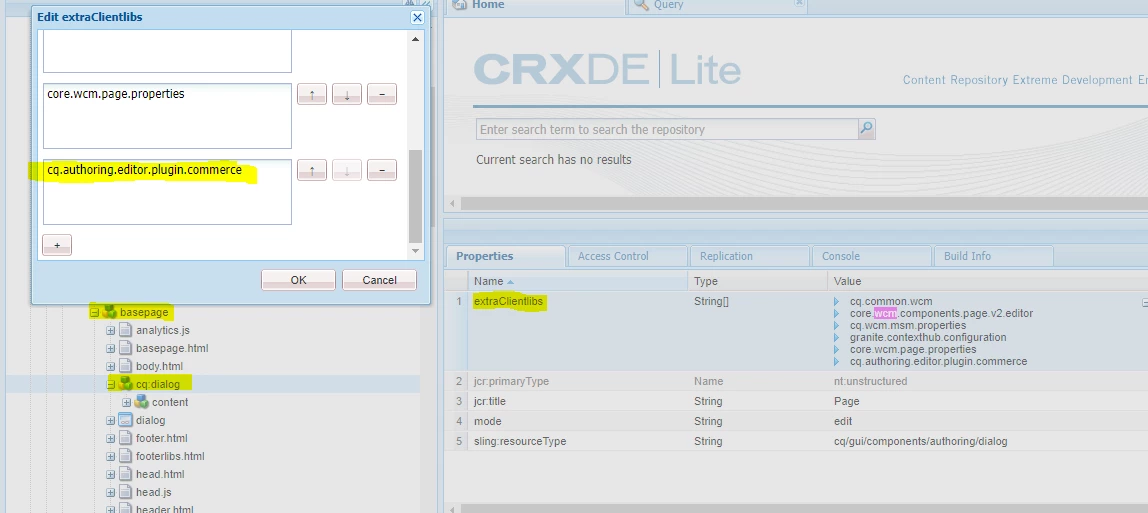Image resolution: width=1148 pixels, height=513 pixels.
Task: Select basepage.html file in tree
Action: [172, 348]
